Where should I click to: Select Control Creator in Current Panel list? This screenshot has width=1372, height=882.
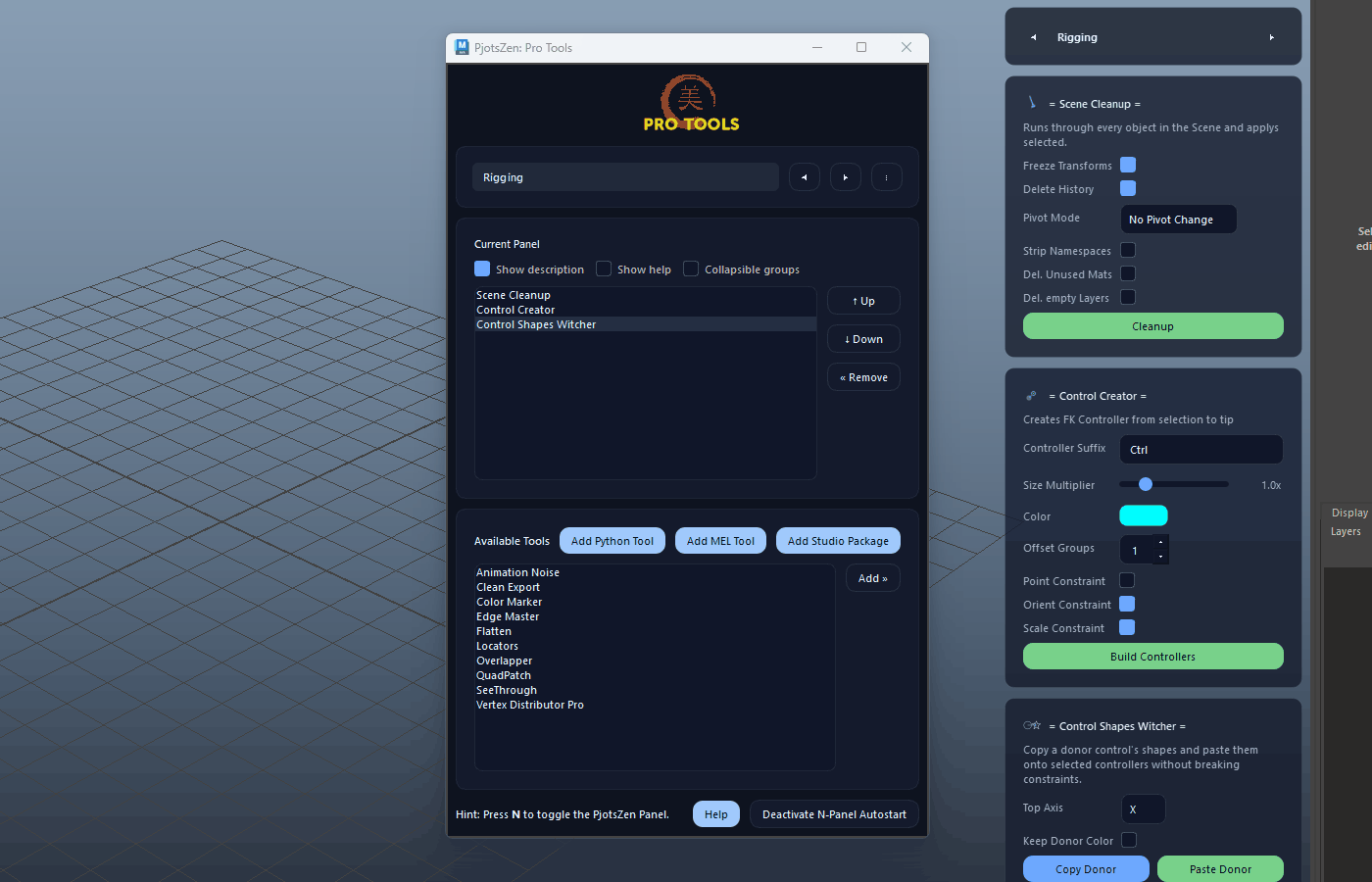(x=645, y=310)
